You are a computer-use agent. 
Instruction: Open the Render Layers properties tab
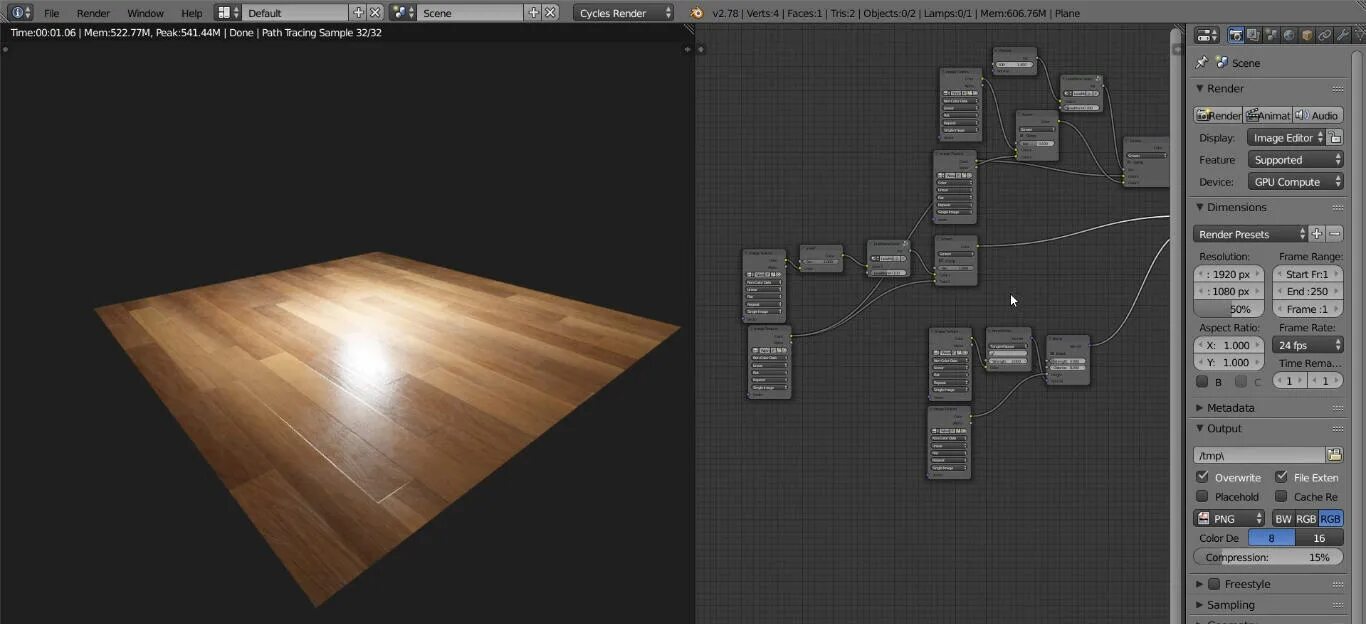tap(1253, 35)
